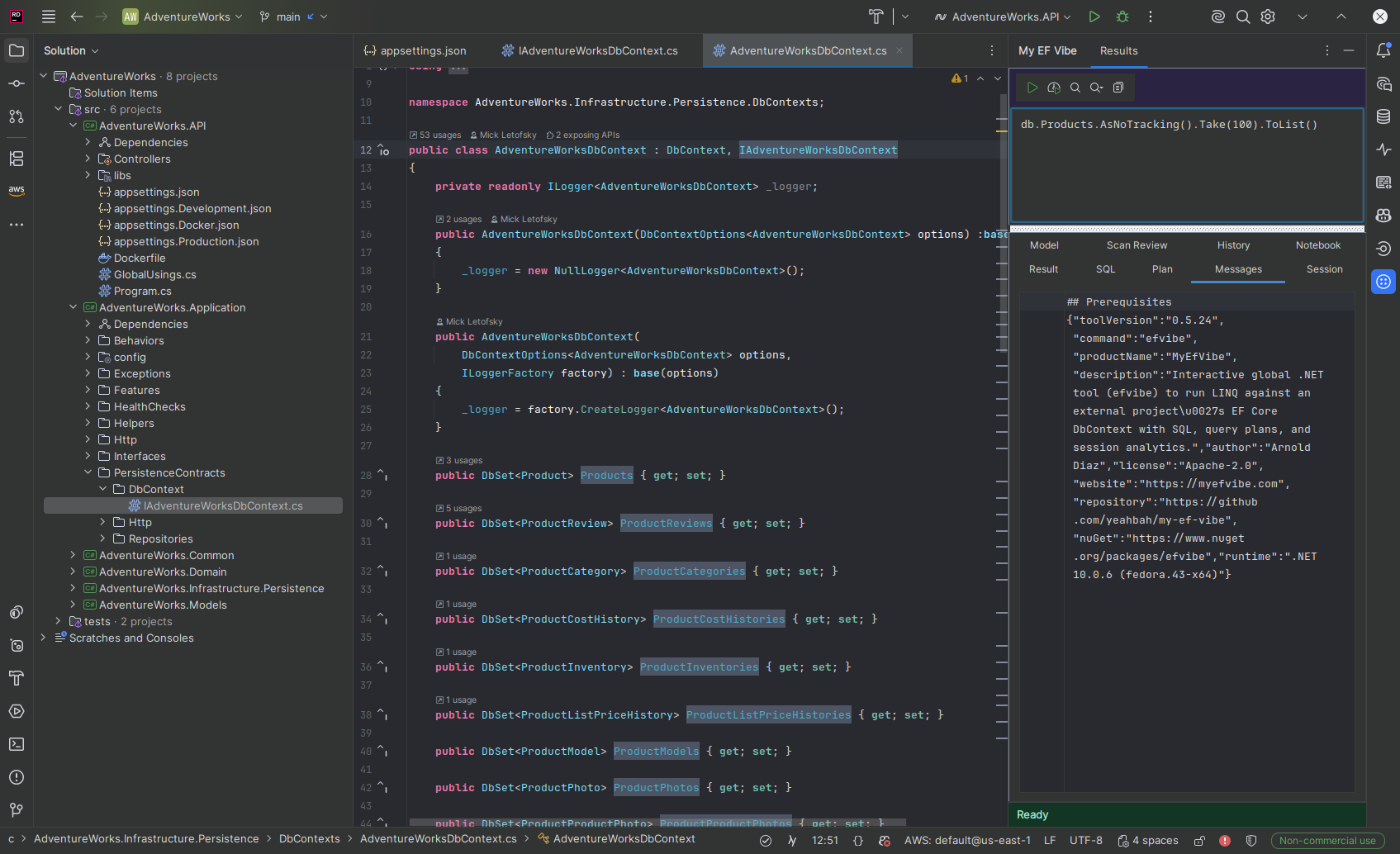Click the 2 exposing APIs code lens

582,135
